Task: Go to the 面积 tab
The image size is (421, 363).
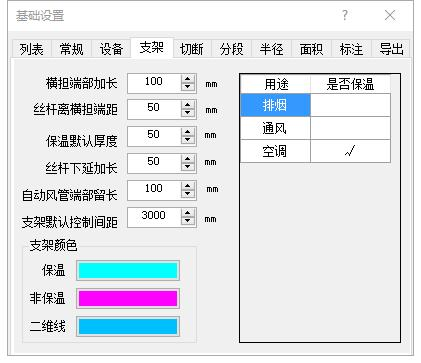Action: [x=311, y=49]
